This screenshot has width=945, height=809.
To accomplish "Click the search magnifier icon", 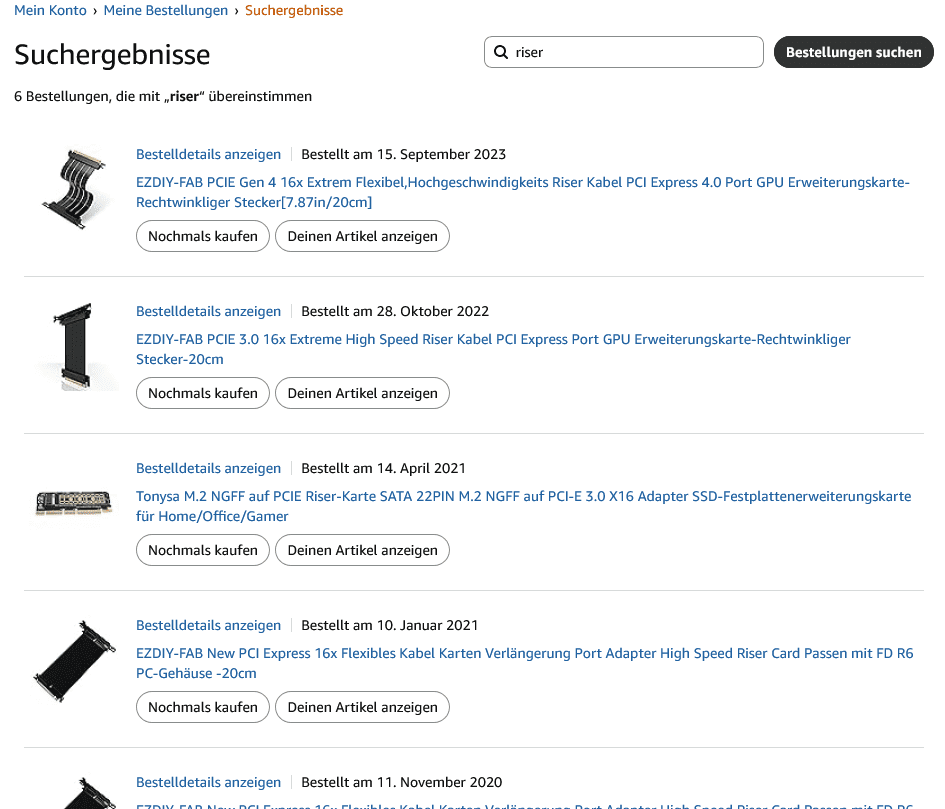I will [x=500, y=52].
